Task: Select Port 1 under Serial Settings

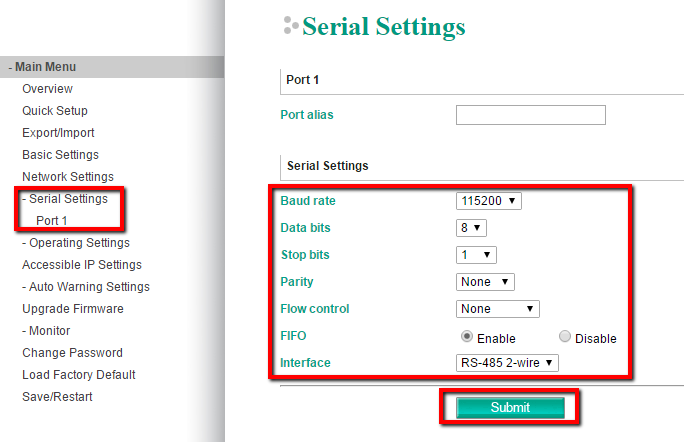Action: [x=52, y=220]
